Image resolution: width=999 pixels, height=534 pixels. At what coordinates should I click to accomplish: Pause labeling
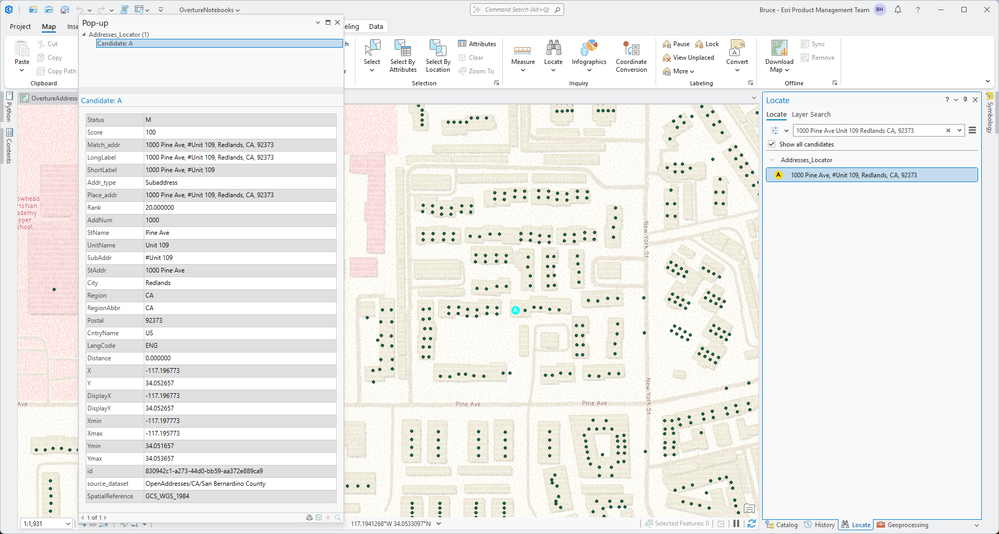(676, 44)
